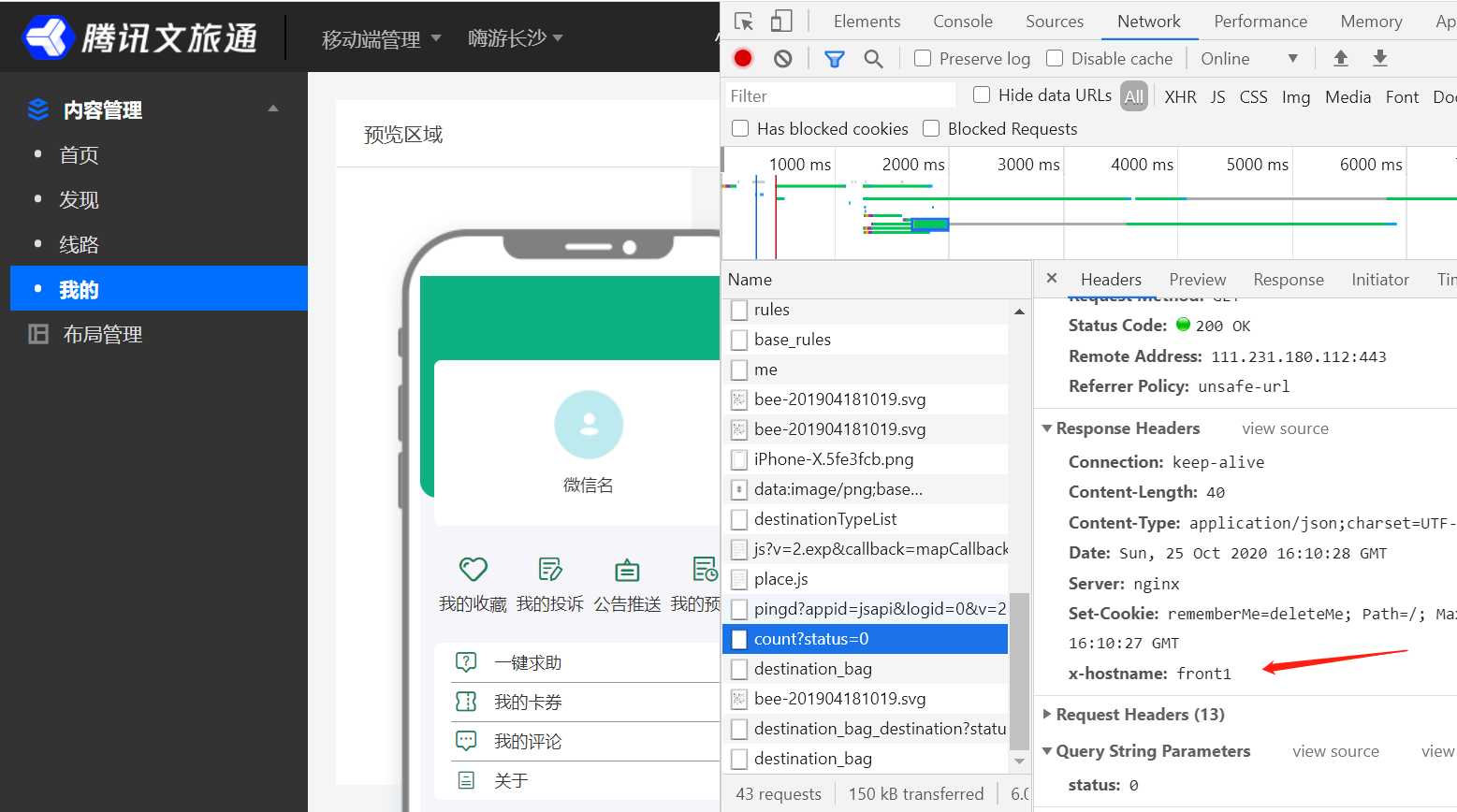Stop recording network log

(x=742, y=57)
